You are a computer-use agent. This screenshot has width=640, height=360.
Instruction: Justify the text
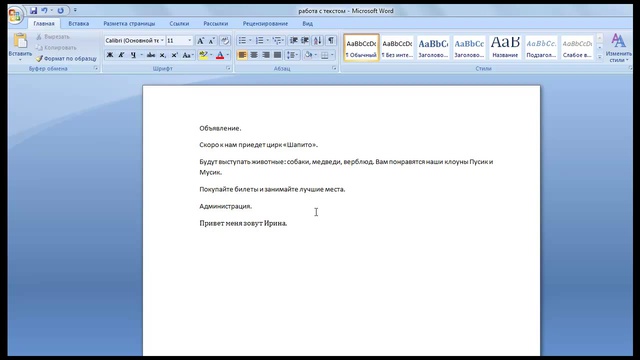point(278,55)
